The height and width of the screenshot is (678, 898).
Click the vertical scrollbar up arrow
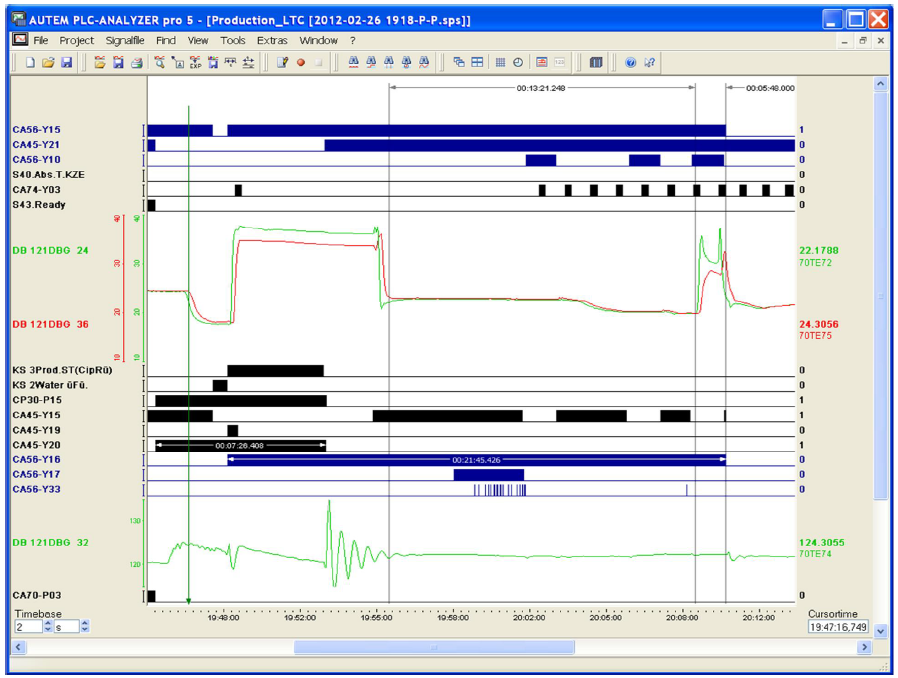[880, 84]
